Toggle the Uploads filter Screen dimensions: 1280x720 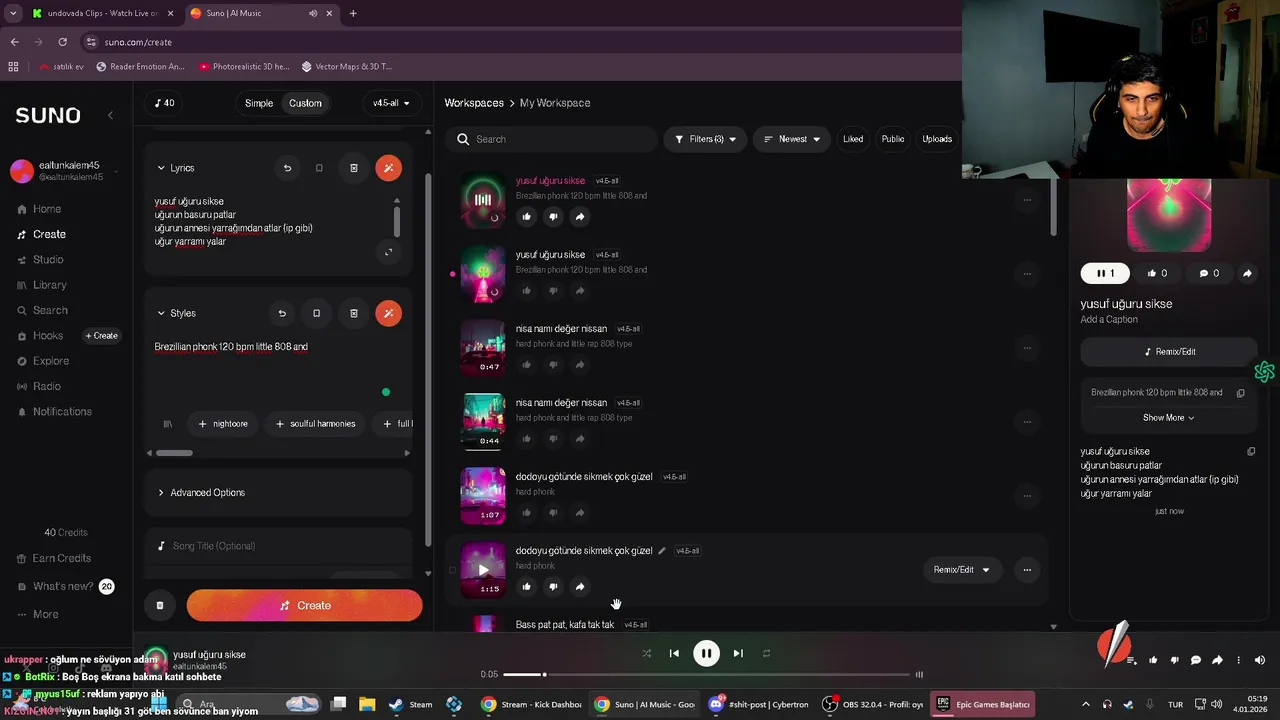coord(937,139)
